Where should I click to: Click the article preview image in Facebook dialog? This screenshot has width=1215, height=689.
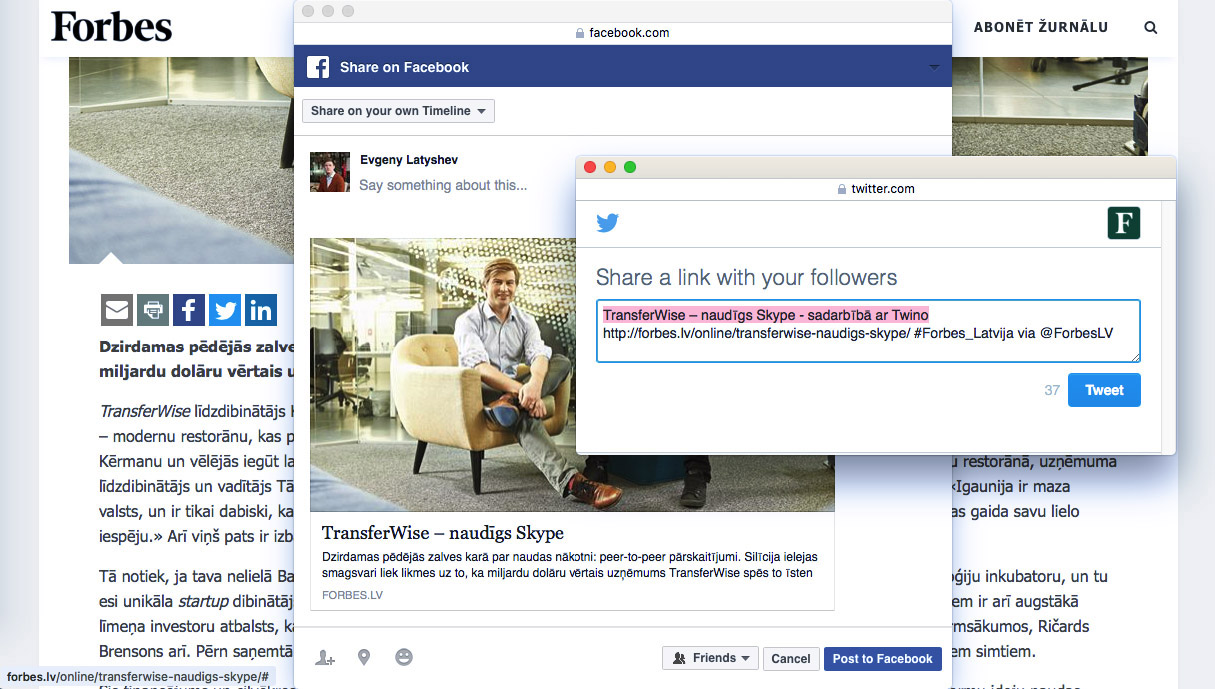572,375
